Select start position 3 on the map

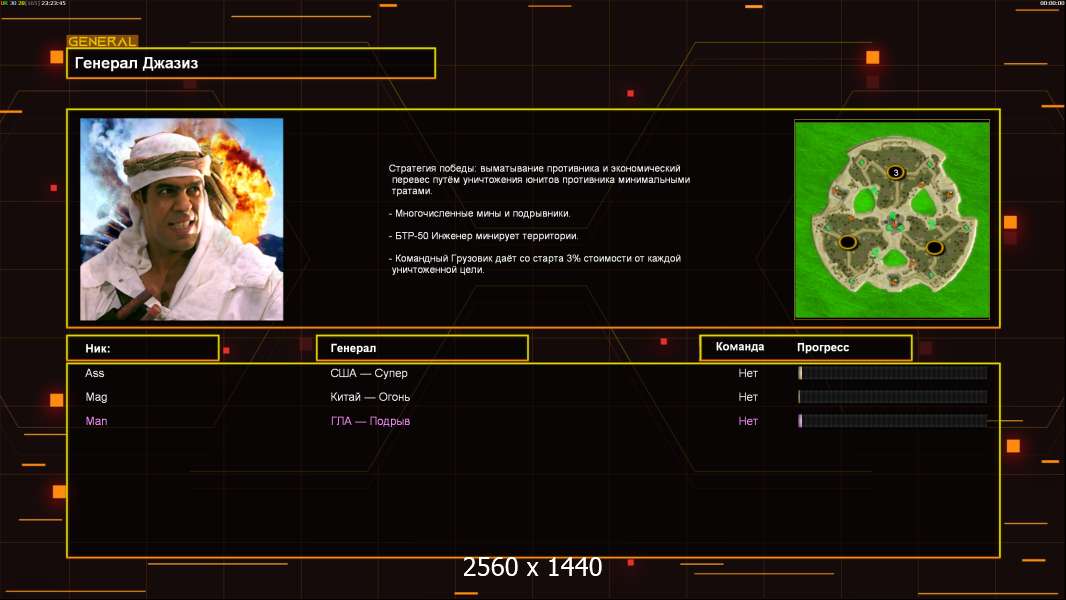(895, 172)
